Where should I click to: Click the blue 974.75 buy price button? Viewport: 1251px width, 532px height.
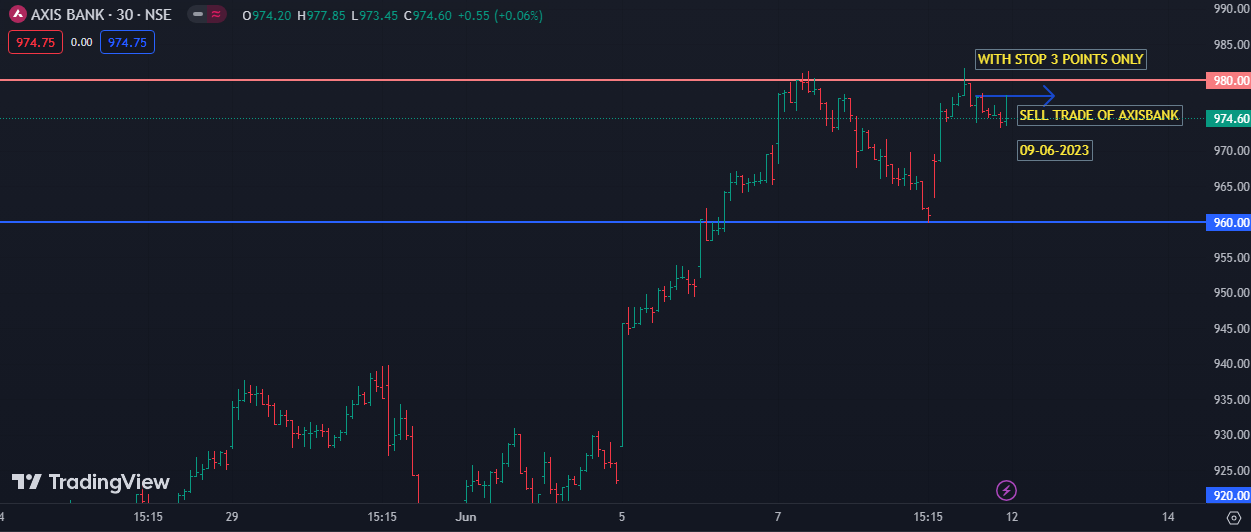127,42
